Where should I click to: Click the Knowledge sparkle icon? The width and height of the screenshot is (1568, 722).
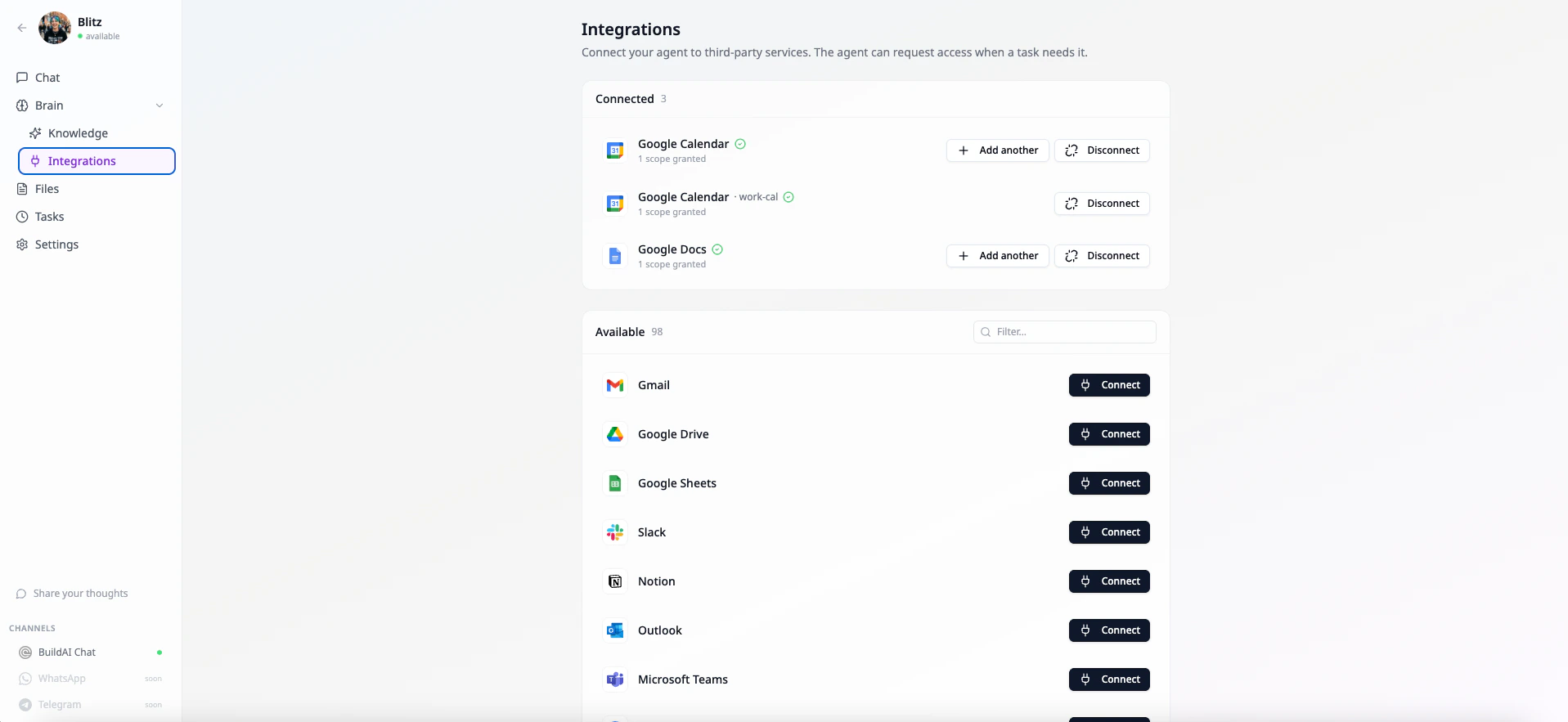tap(35, 133)
